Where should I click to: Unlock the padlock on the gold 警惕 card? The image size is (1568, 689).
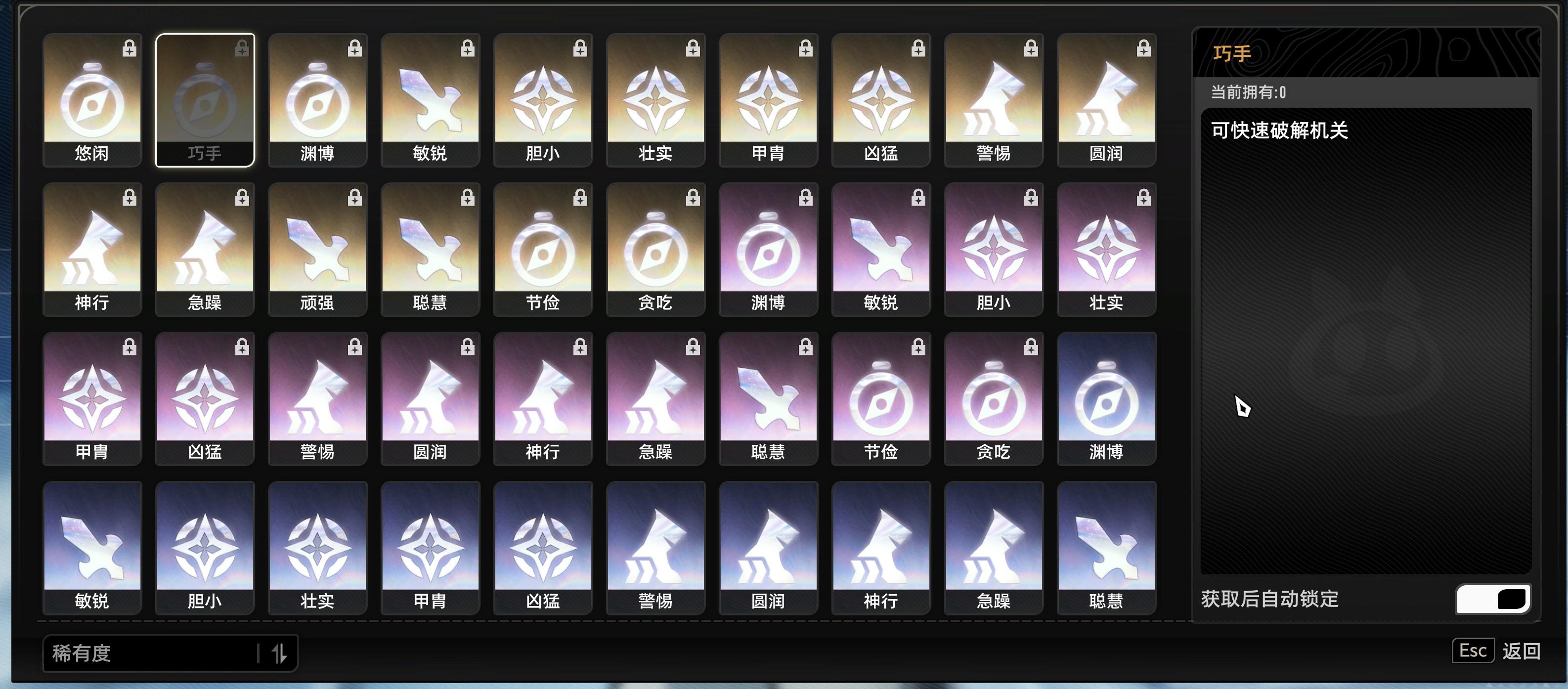point(1031,48)
